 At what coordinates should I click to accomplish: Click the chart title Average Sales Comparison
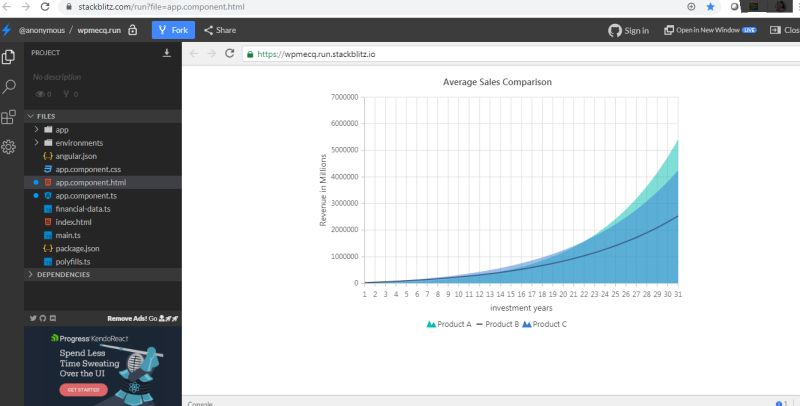(497, 82)
